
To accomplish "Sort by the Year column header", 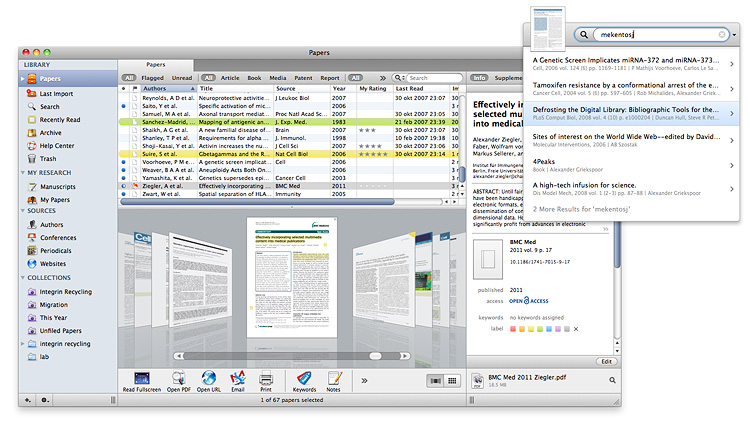I will (x=343, y=89).
